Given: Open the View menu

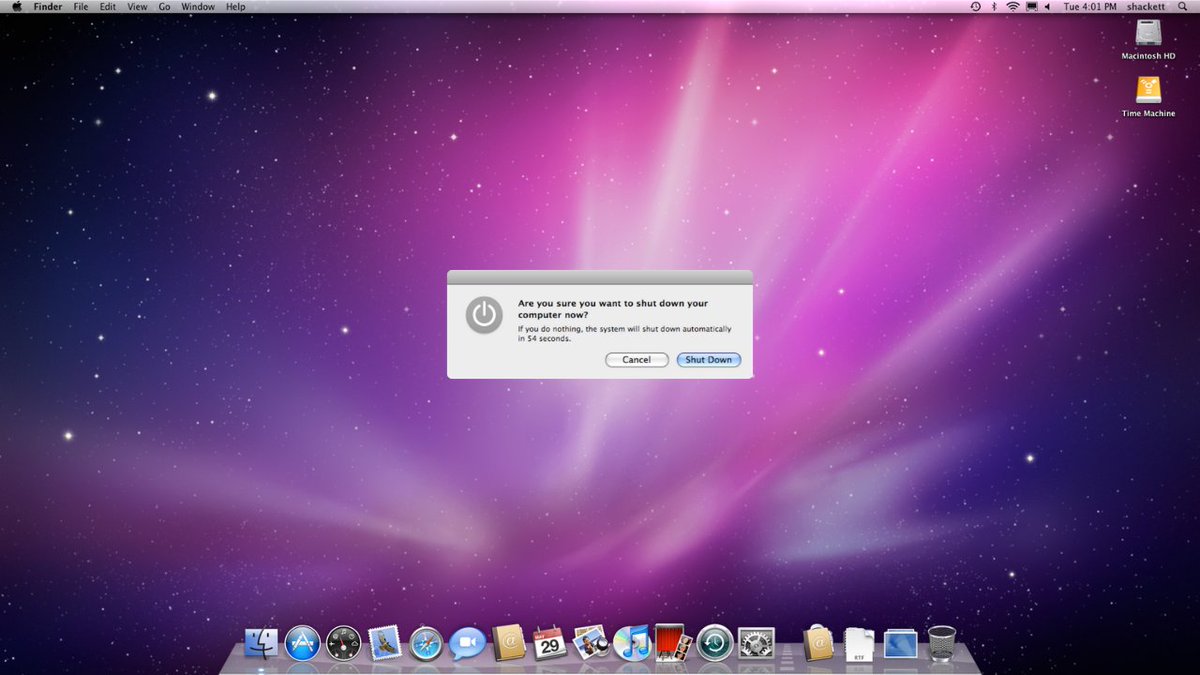Looking at the screenshot, I should tap(137, 7).
